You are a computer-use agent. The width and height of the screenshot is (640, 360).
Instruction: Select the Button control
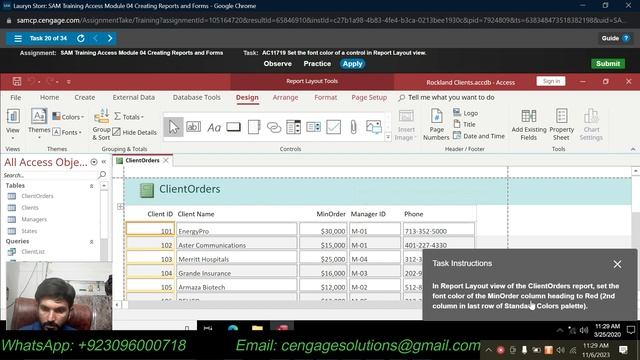click(233, 127)
